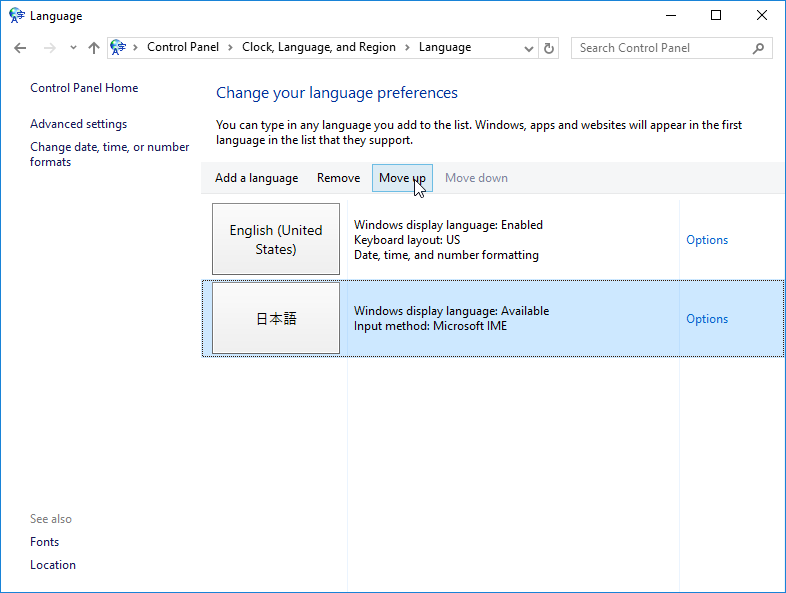Focus the Search Control Panel field
The height and width of the screenshot is (593, 786).
coord(660,48)
